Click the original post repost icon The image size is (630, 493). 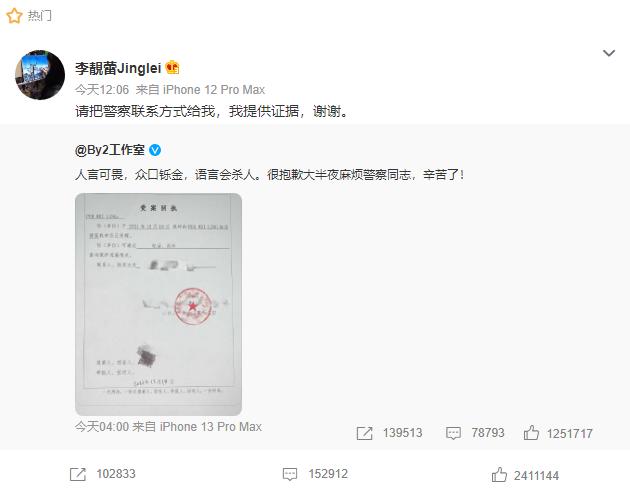pos(364,433)
